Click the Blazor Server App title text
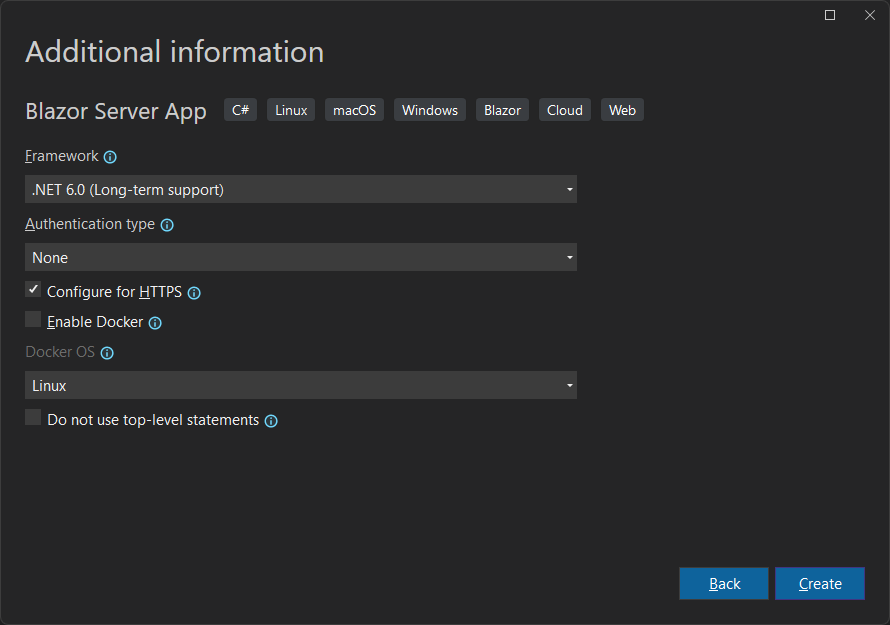Image resolution: width=890 pixels, height=625 pixels. [x=116, y=111]
